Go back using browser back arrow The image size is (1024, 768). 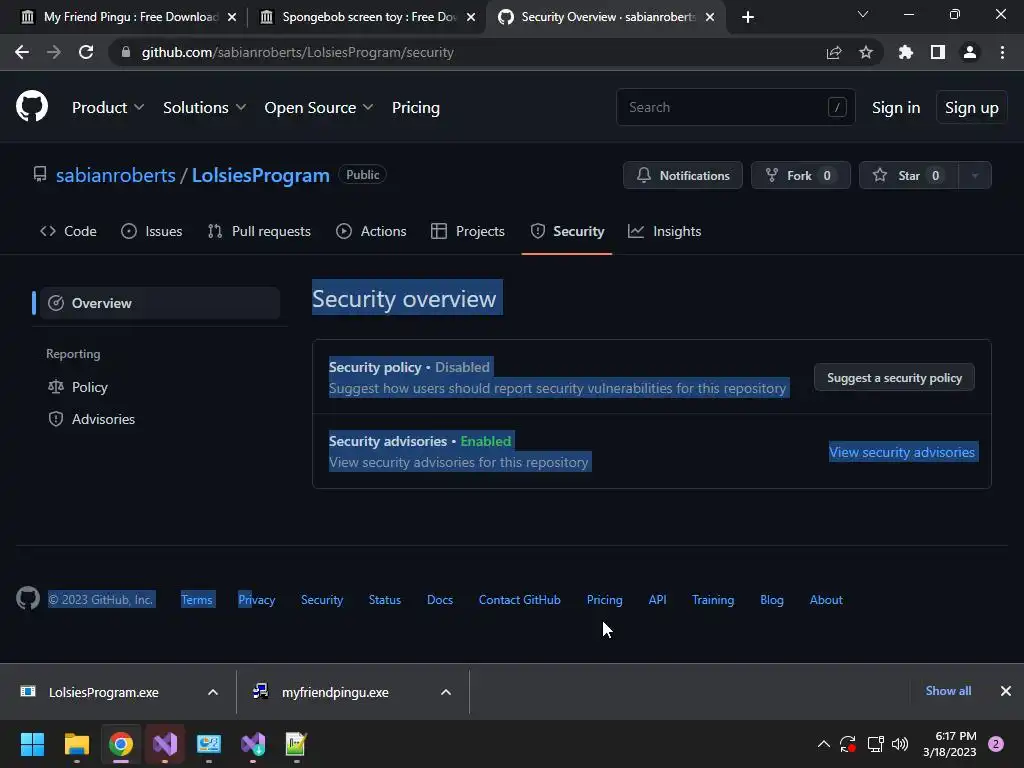pyautogui.click(x=22, y=52)
